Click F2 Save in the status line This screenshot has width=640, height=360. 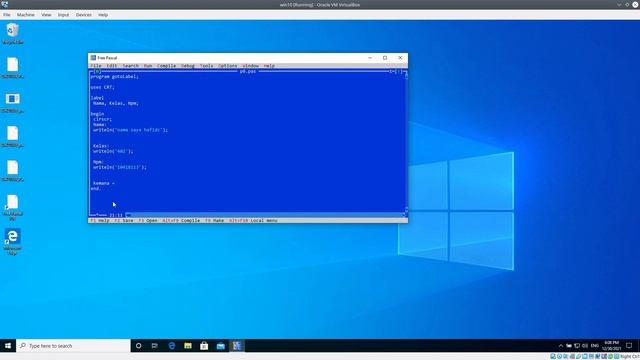pyautogui.click(x=124, y=220)
